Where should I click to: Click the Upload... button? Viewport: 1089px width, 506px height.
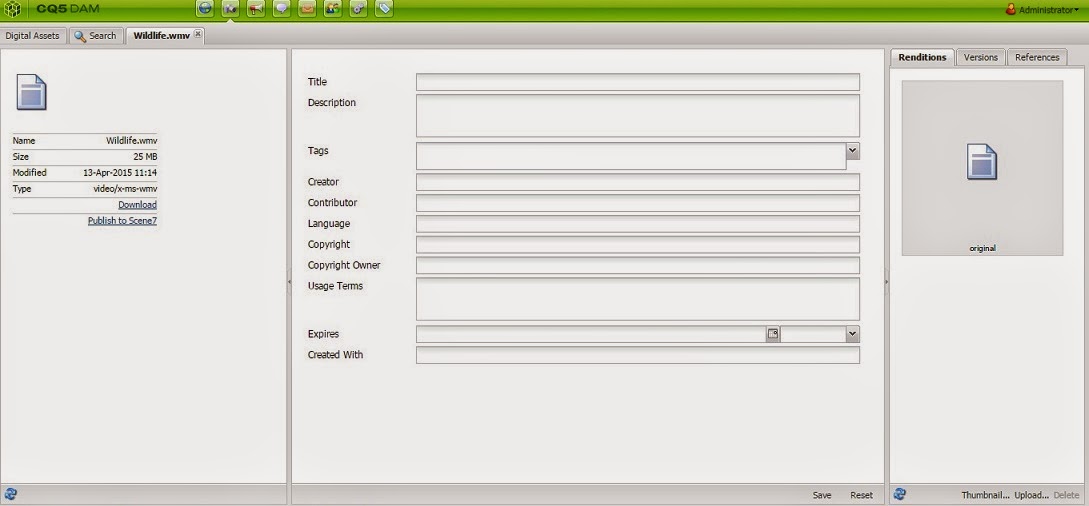pyautogui.click(x=1031, y=495)
